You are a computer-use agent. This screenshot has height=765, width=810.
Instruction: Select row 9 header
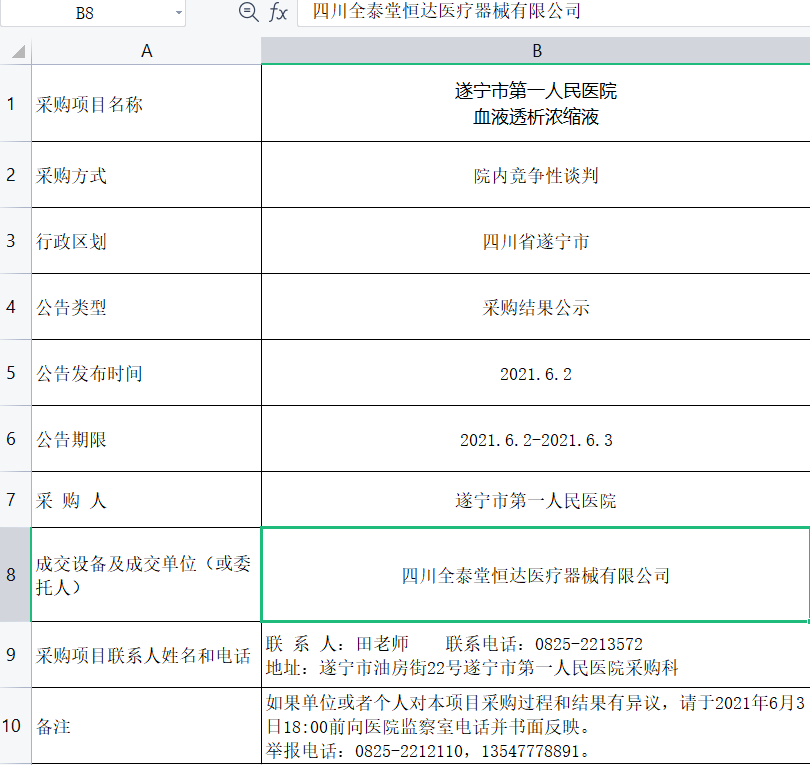pos(15,654)
